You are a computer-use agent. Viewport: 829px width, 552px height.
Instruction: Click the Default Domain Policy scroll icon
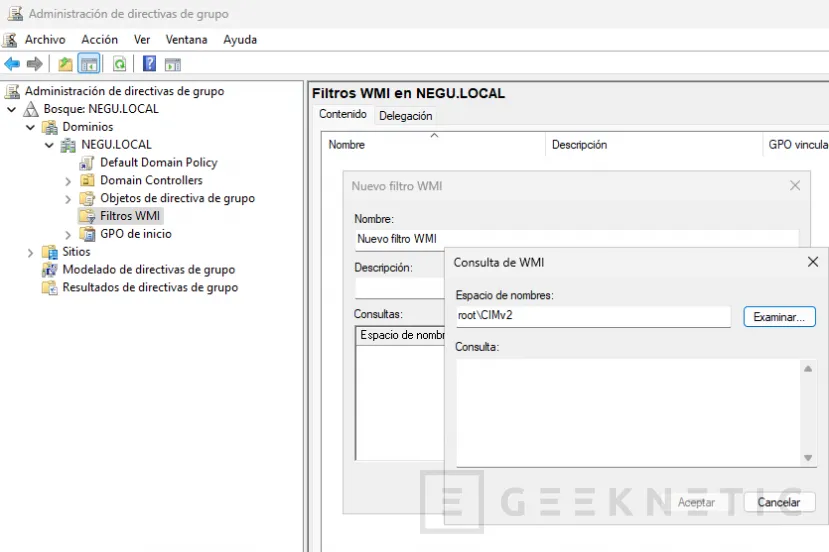pyautogui.click(x=87, y=162)
